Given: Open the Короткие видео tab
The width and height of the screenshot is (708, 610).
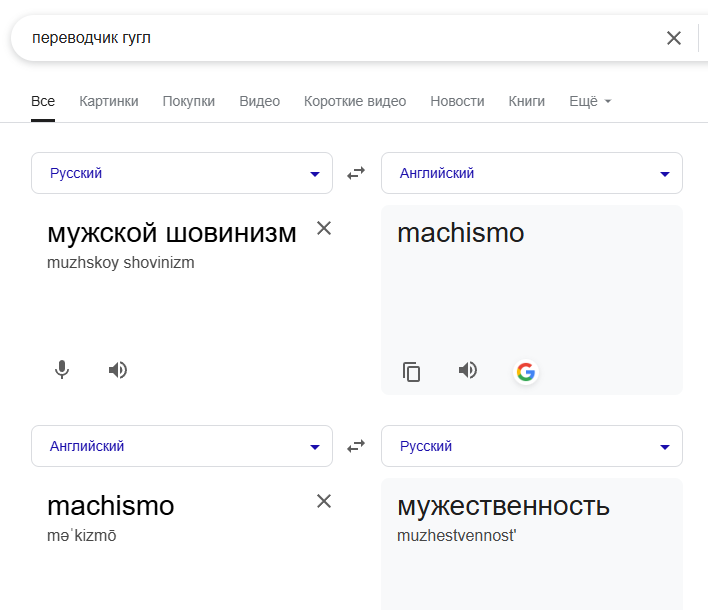Looking at the screenshot, I should click(x=355, y=101).
